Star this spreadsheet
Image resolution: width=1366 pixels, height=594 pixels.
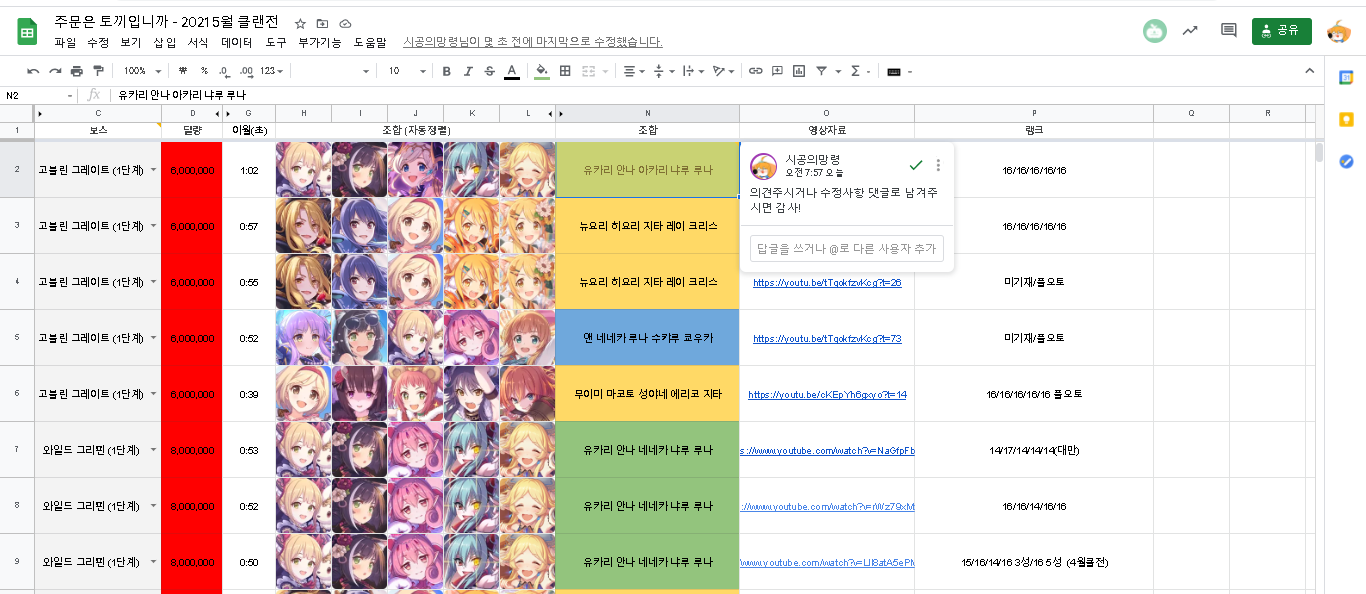301,23
